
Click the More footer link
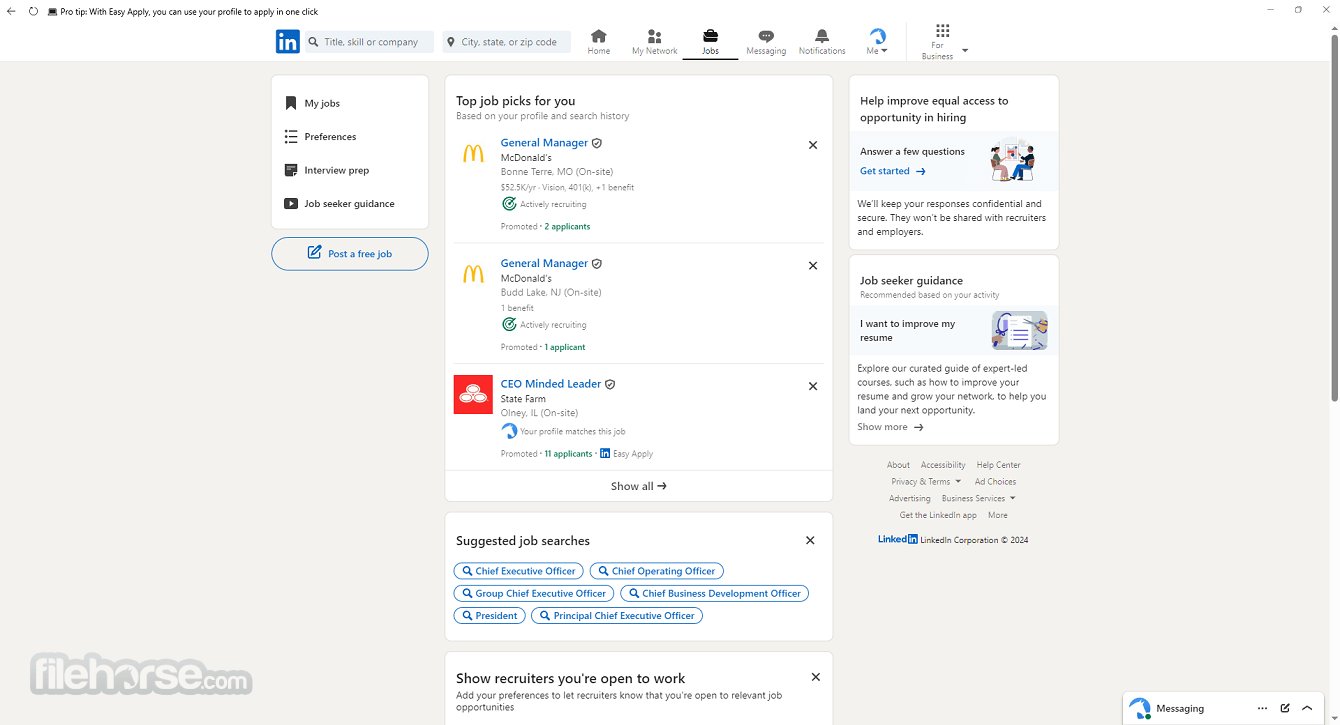pos(998,515)
